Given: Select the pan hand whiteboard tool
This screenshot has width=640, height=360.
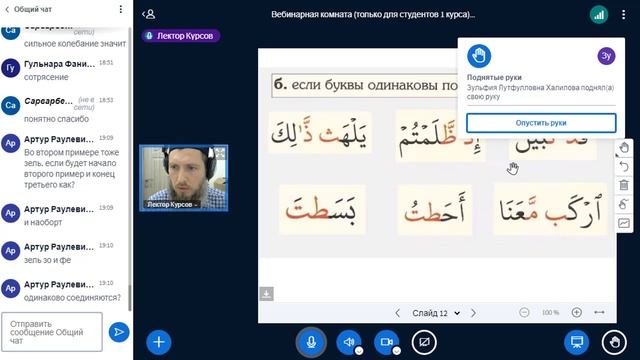Looking at the screenshot, I should pos(624,148).
